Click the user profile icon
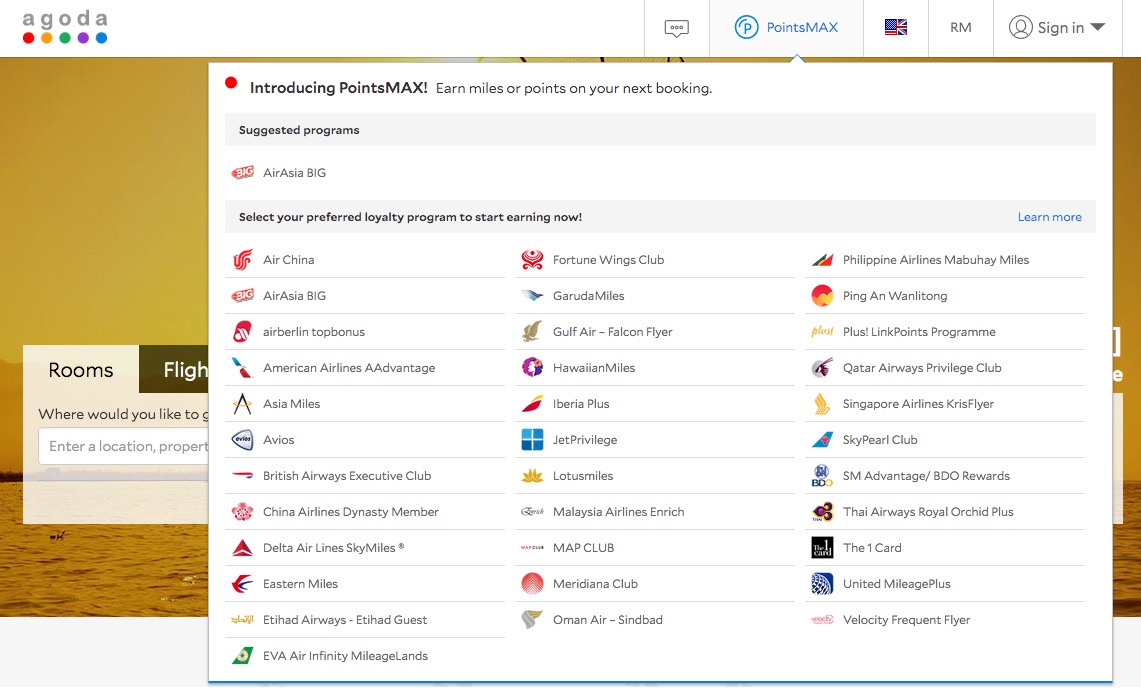This screenshot has width=1141, height=688. (1020, 28)
